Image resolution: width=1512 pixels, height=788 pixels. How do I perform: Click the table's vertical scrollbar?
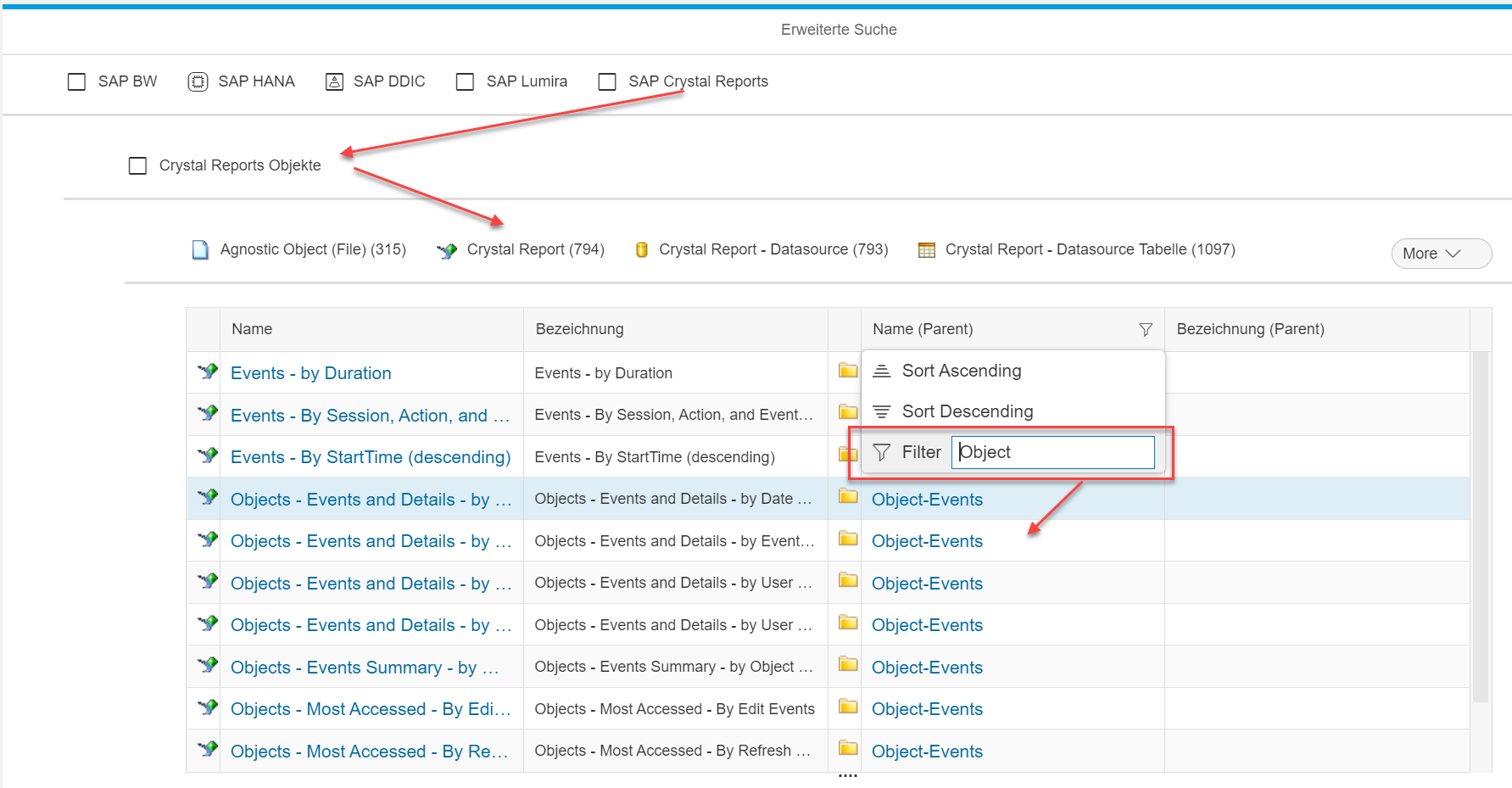[1481, 526]
